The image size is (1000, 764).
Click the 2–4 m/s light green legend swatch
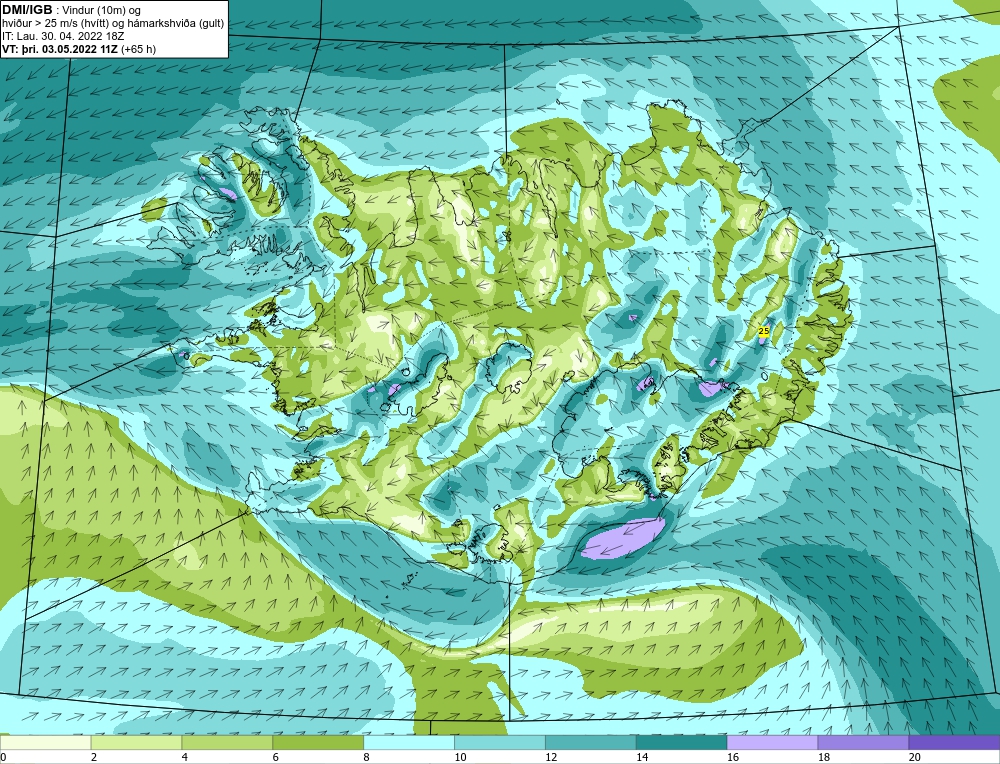[136, 742]
